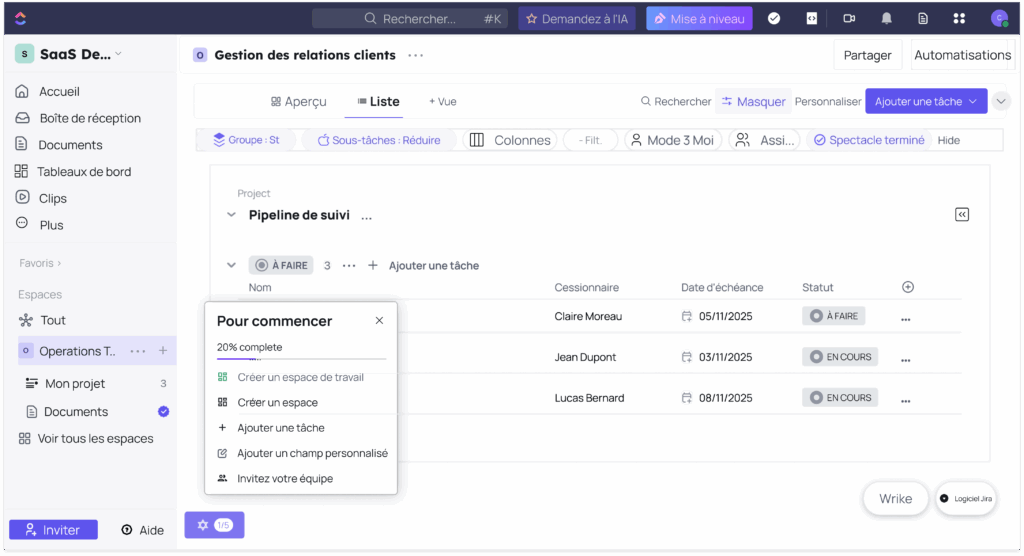Add a column with the circled plus icon
Image resolution: width=1024 pixels, height=556 pixels.
click(x=908, y=287)
